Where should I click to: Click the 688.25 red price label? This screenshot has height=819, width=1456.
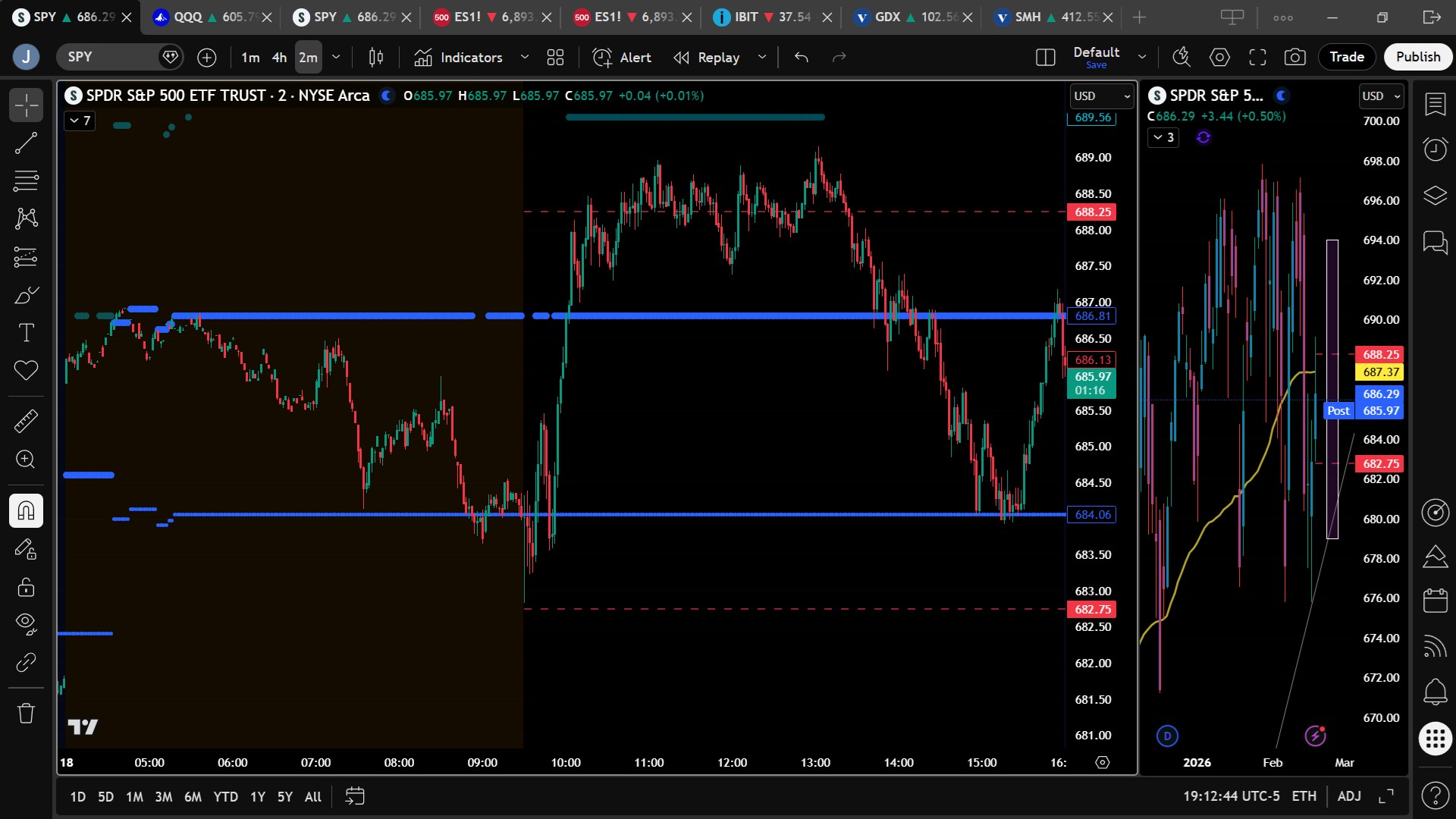1092,212
